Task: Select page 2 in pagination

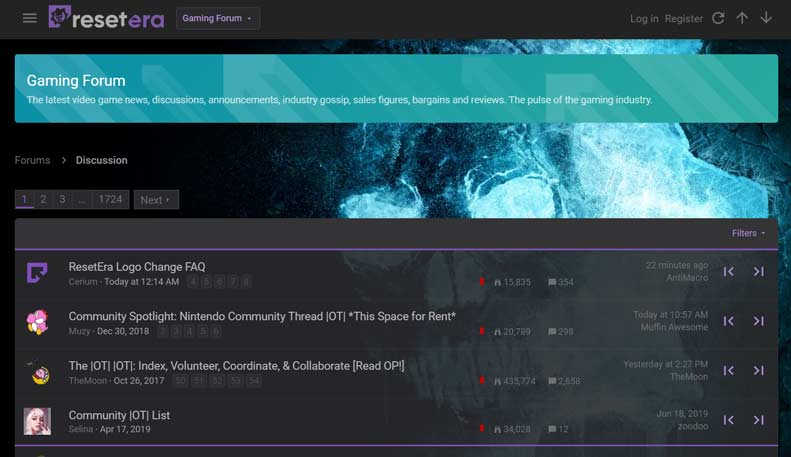Action: click(43, 199)
